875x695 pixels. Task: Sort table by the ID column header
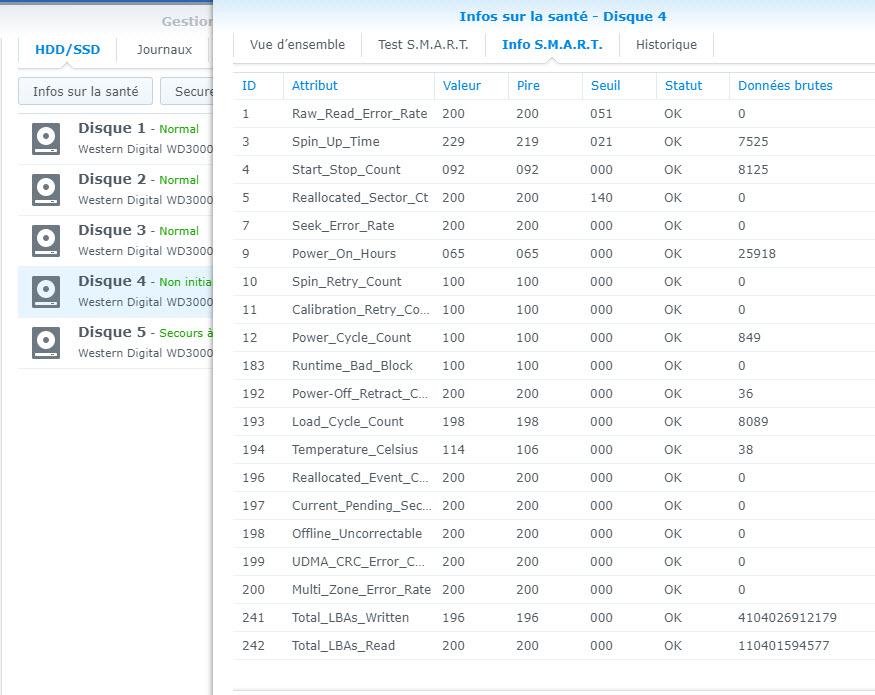click(x=249, y=86)
